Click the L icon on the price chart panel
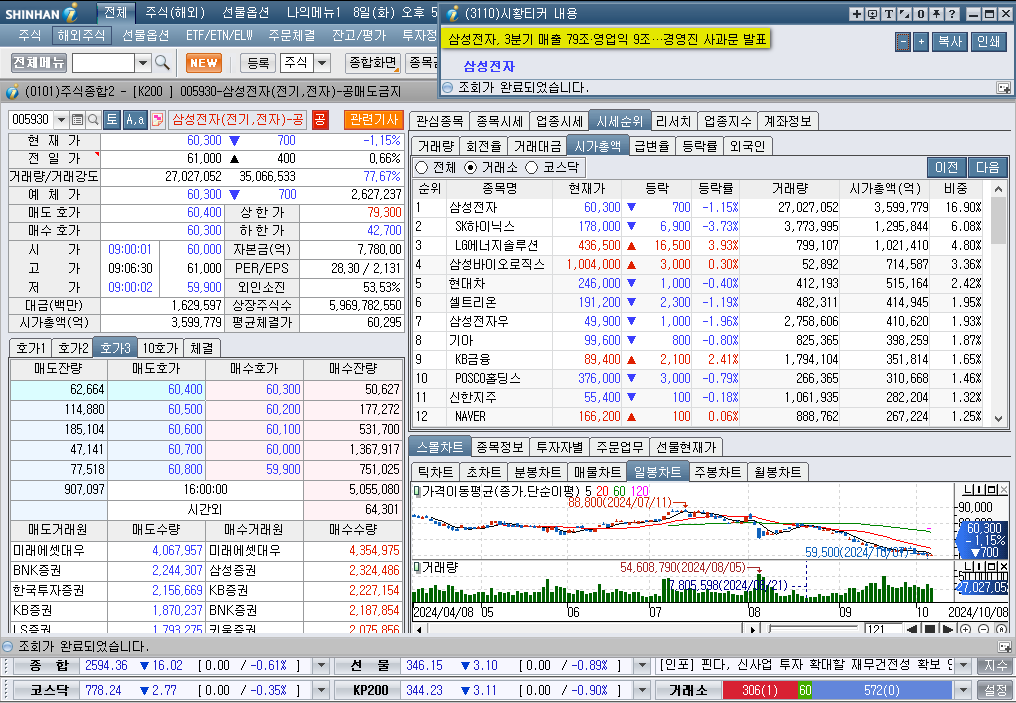1016x703 pixels. [968, 490]
